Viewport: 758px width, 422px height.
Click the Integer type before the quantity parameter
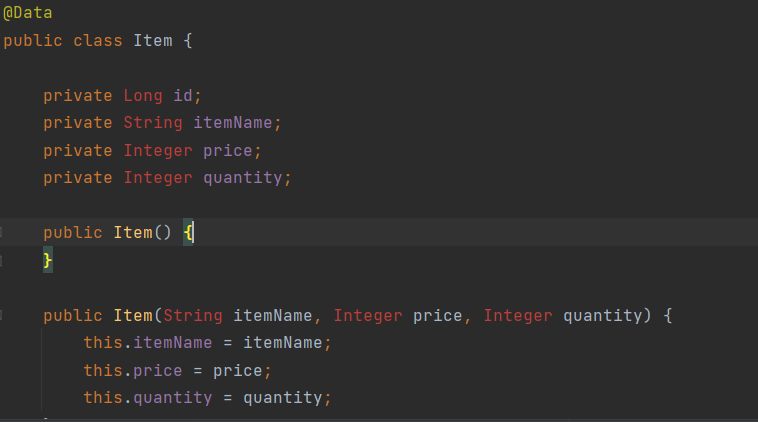click(518, 316)
